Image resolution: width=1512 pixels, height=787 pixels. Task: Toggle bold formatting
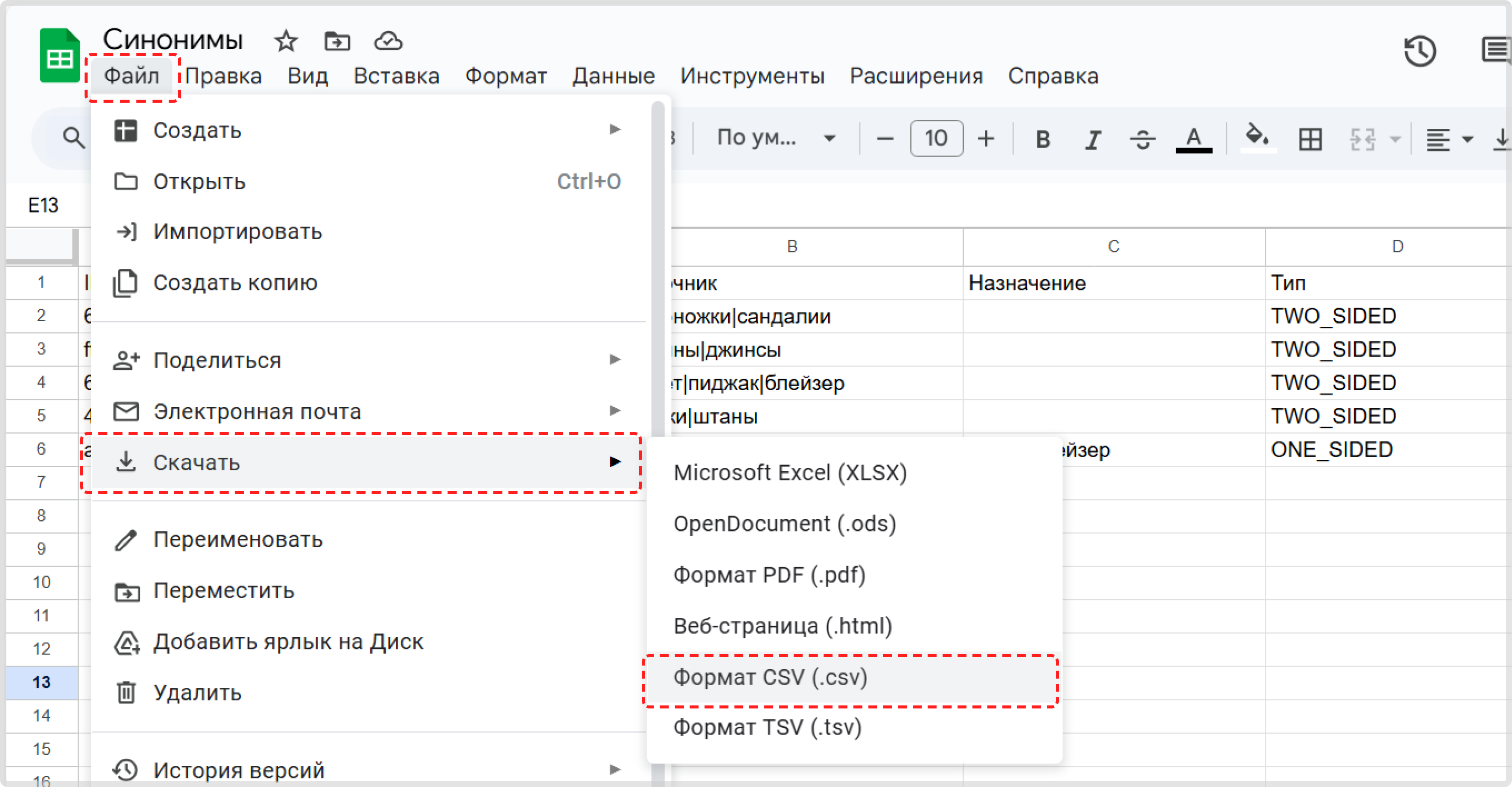(1042, 139)
